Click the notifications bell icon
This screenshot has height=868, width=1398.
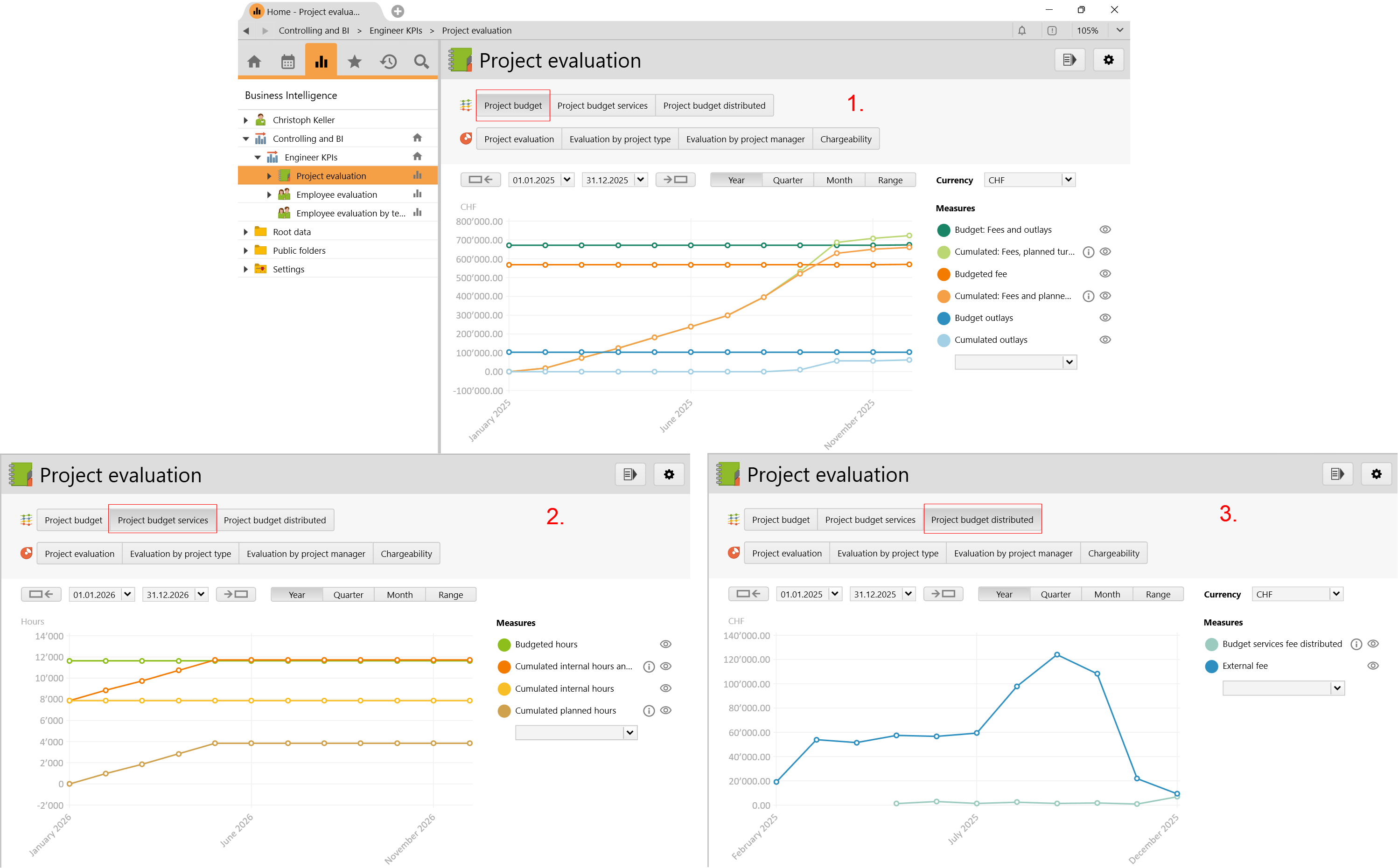pos(1022,30)
